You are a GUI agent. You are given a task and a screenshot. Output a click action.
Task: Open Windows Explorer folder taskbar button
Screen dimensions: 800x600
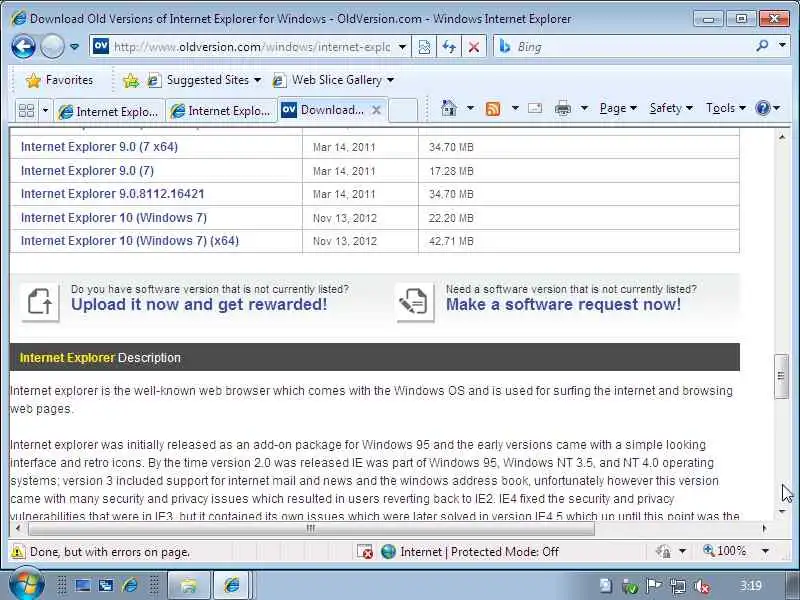point(188,585)
